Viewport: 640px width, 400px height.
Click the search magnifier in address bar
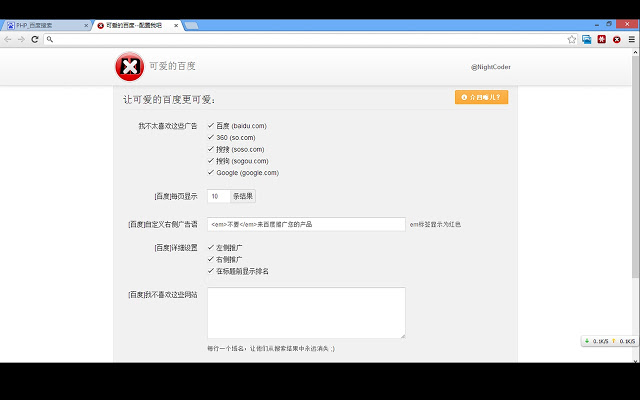pyautogui.click(x=50, y=39)
